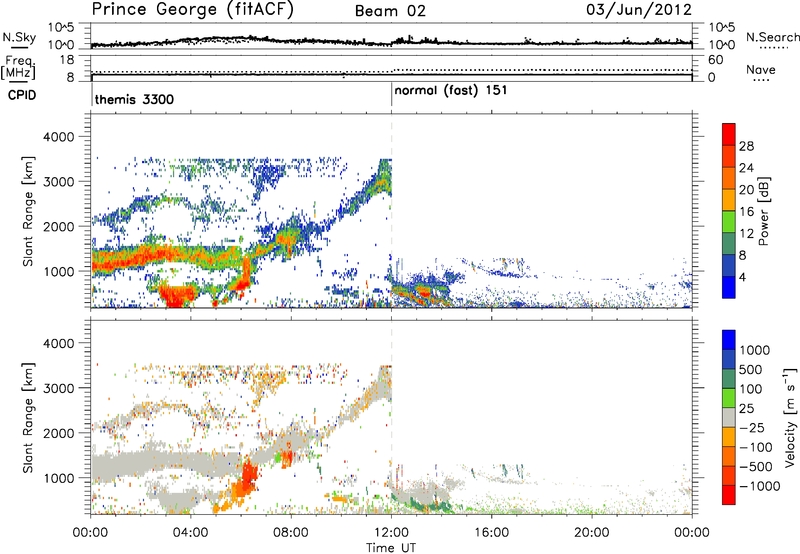Click the Velocity colorbar segment between 25 and 100
The image size is (800, 554).
click(x=729, y=398)
